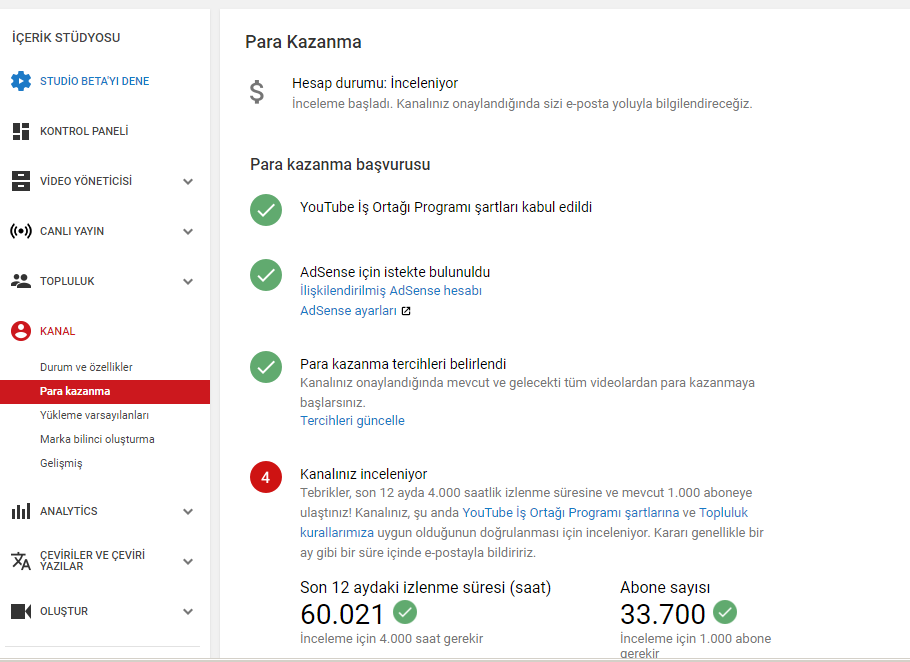Click the Tercihleri güncelle link
Image resolution: width=910 pixels, height=662 pixels.
click(x=352, y=421)
